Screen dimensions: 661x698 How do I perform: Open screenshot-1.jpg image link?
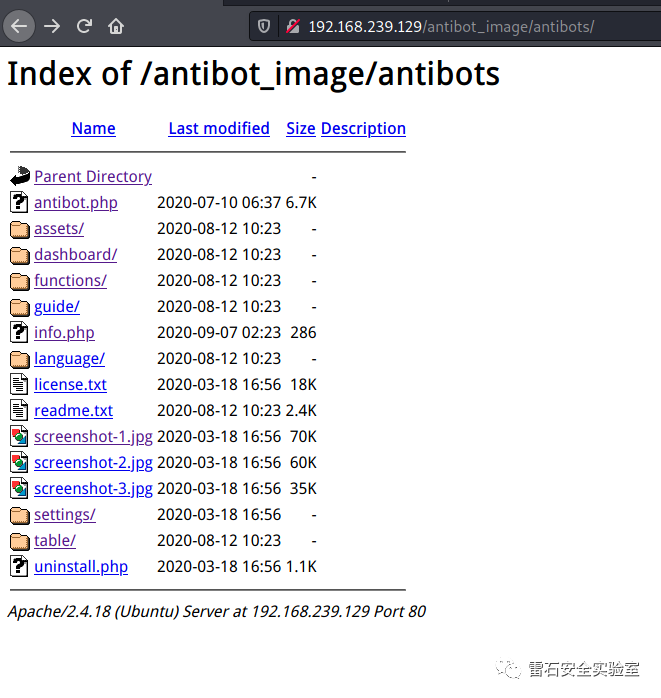click(x=93, y=437)
